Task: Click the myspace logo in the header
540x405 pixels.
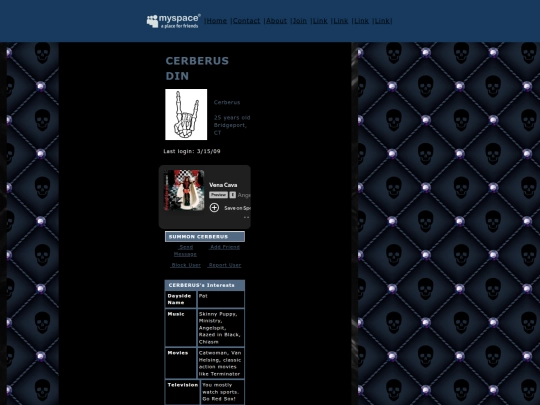Action: coord(174,21)
